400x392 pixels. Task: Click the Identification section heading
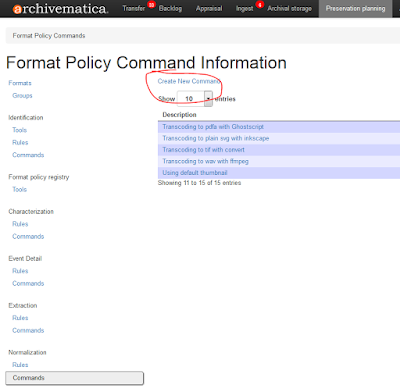[26, 118]
